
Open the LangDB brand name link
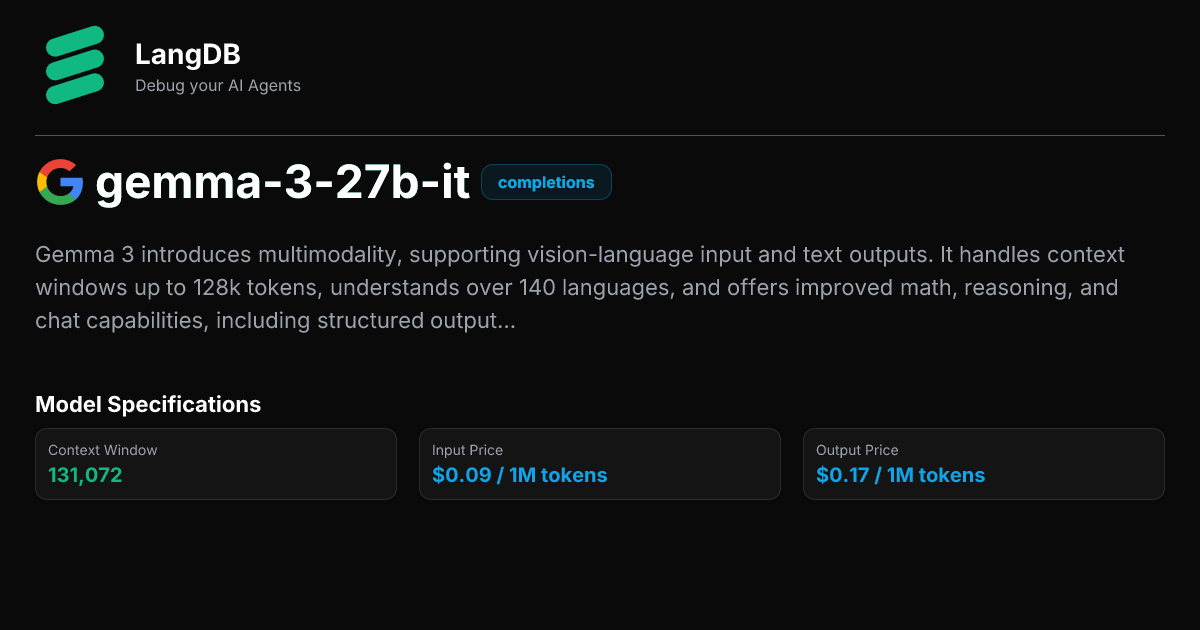tap(187, 54)
